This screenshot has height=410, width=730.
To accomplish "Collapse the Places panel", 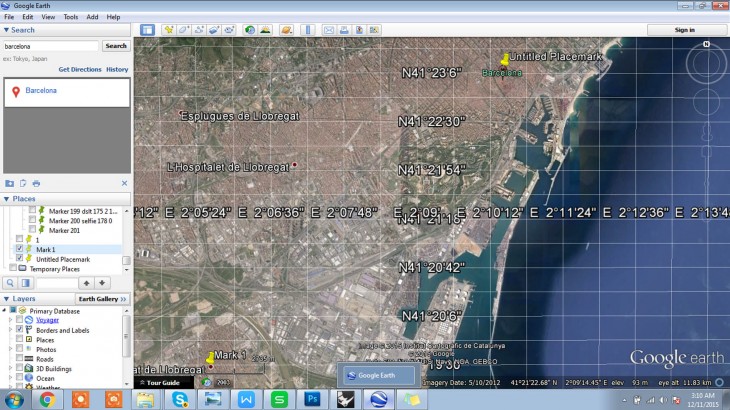I will tap(6, 199).
